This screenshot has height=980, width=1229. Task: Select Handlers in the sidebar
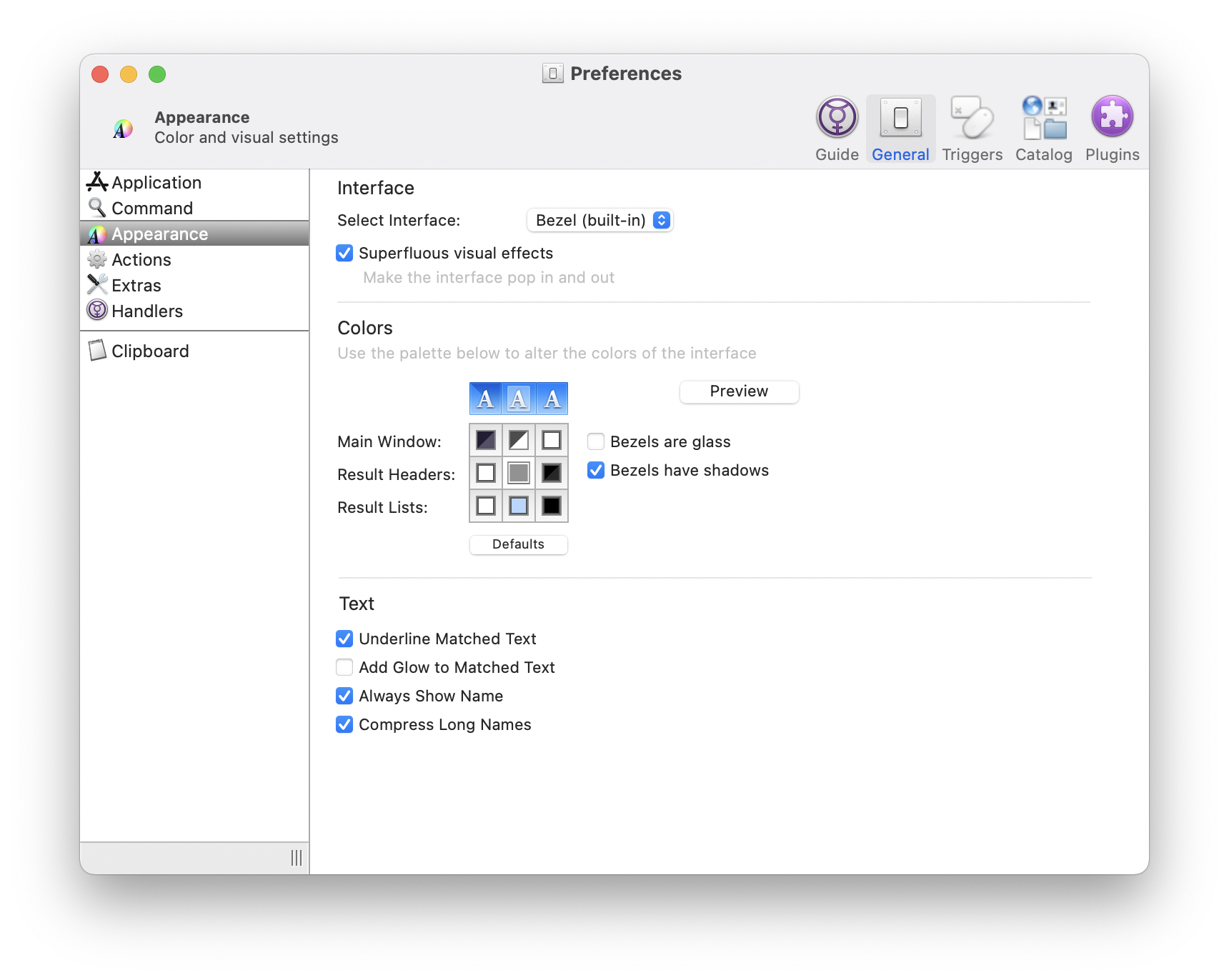[194, 311]
